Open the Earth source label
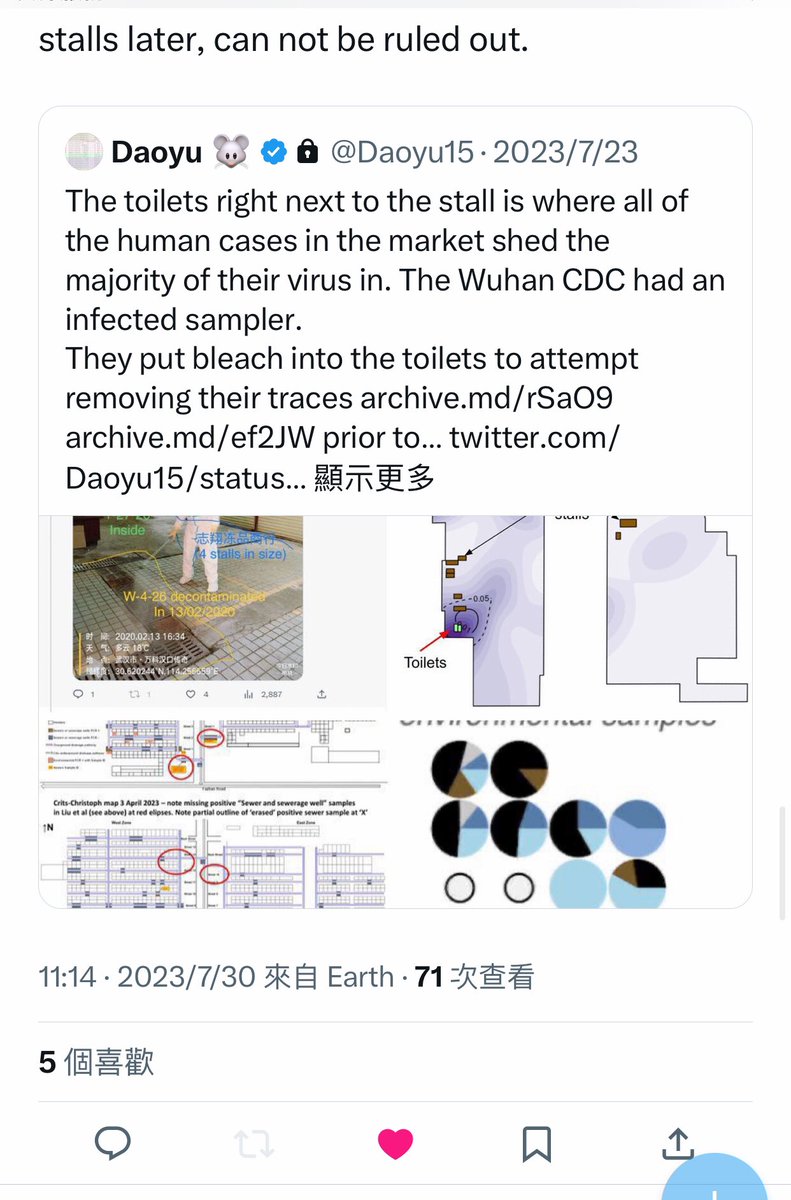Image resolution: width=791 pixels, height=1200 pixels. click(x=360, y=976)
